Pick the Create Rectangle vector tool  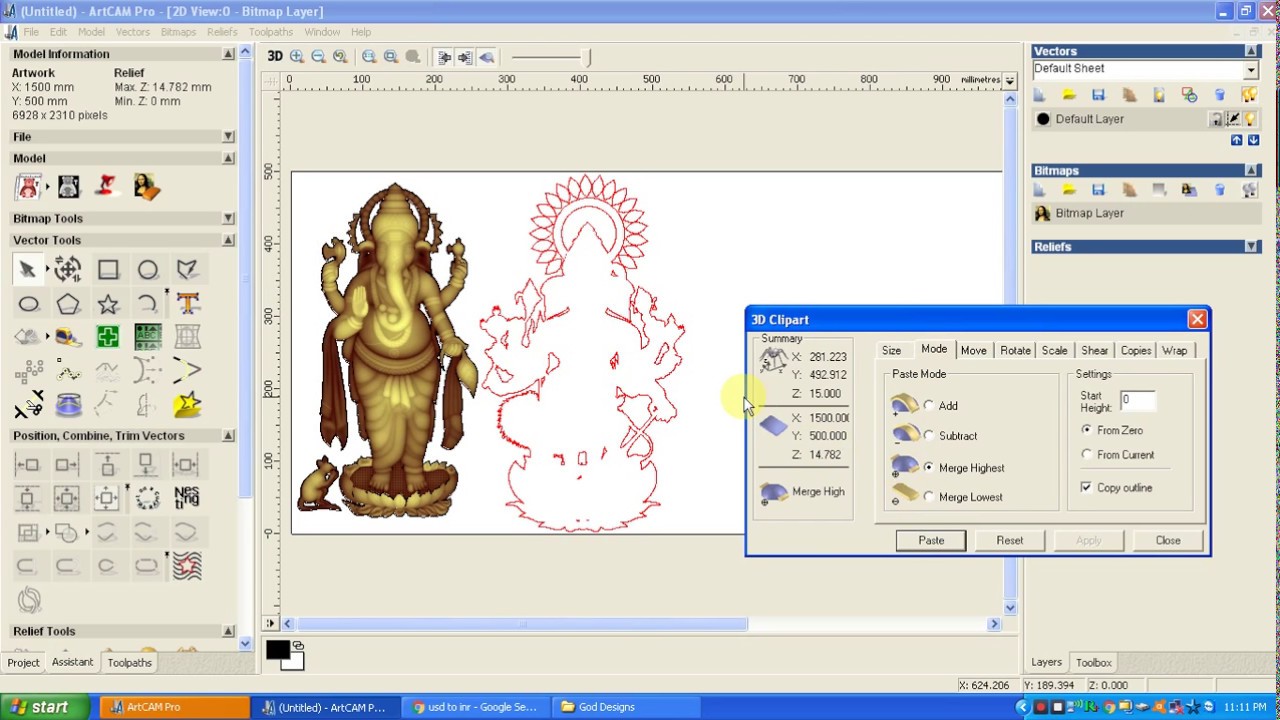[108, 269]
